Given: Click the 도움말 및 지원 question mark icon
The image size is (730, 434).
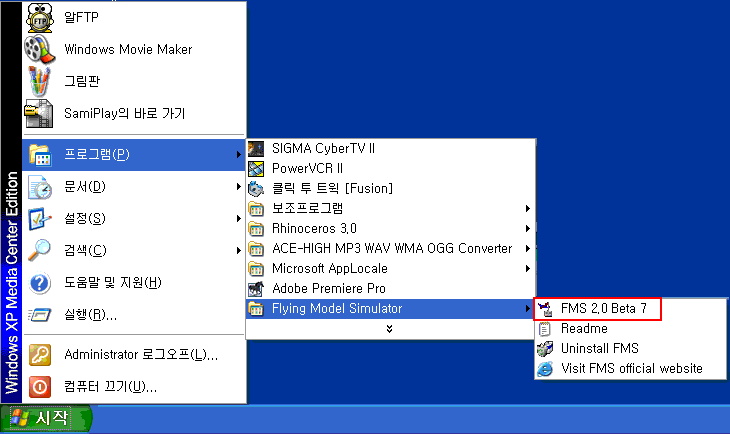Looking at the screenshot, I should coord(40,283).
